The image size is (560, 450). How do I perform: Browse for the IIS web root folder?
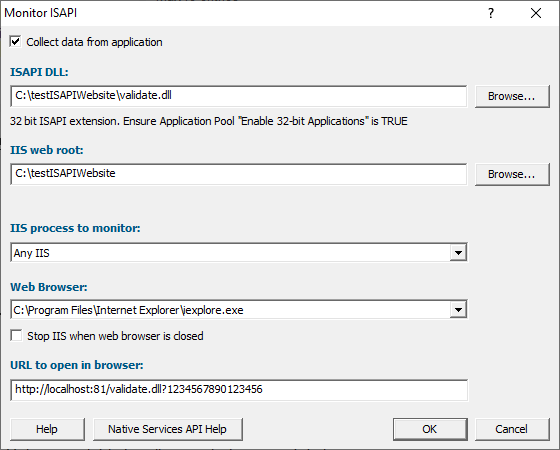[512, 174]
